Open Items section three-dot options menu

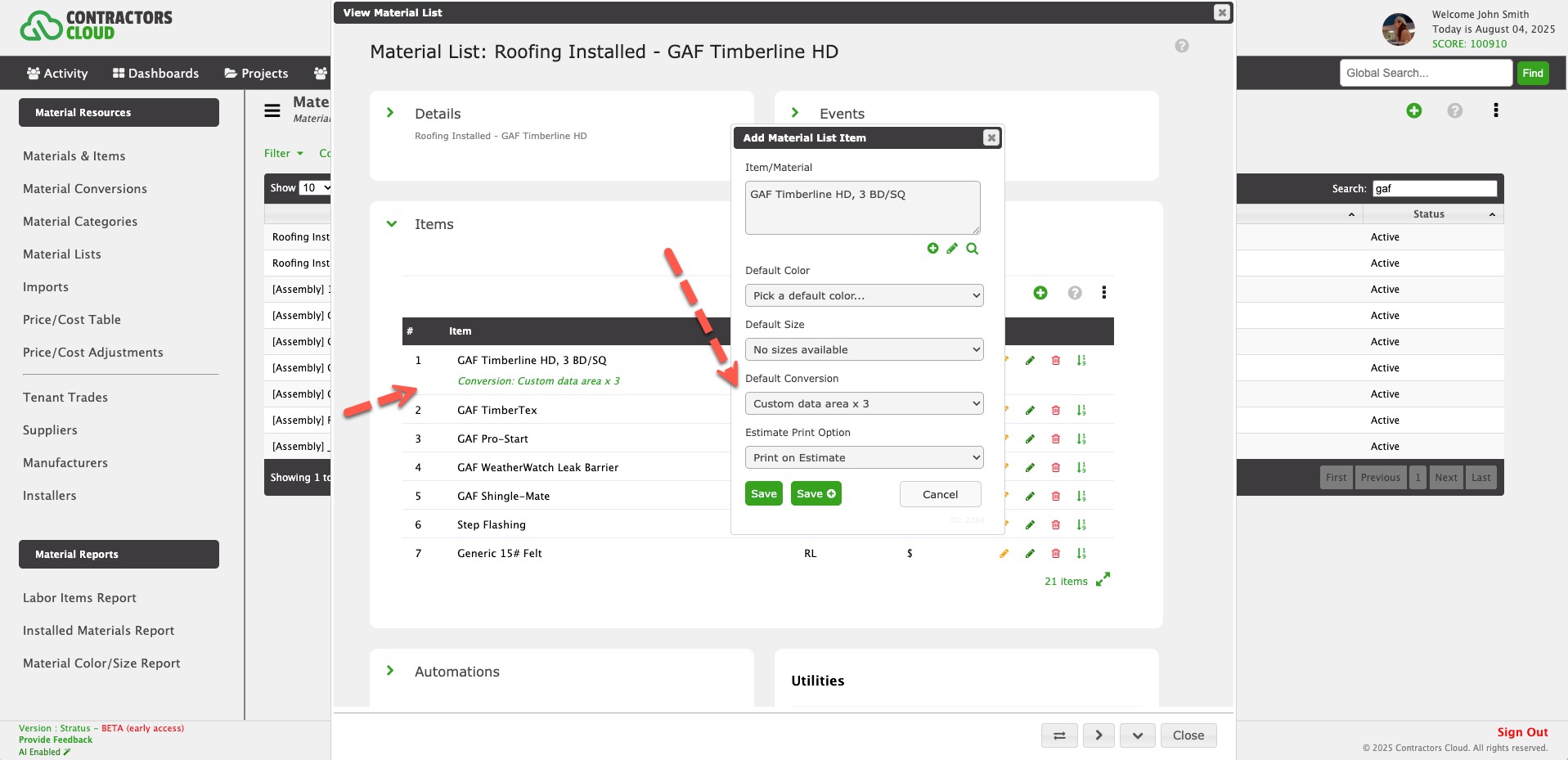pos(1104,293)
